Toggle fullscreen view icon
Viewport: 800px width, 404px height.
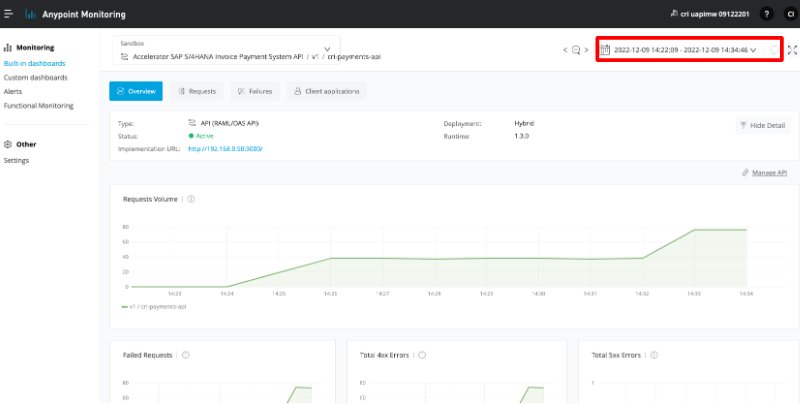click(792, 50)
